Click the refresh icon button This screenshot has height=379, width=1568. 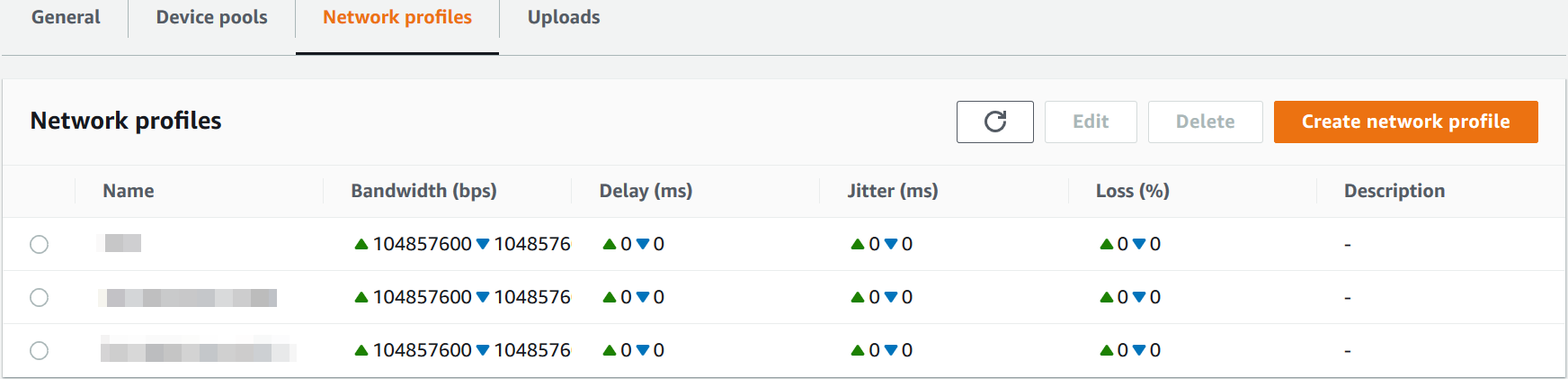(994, 122)
